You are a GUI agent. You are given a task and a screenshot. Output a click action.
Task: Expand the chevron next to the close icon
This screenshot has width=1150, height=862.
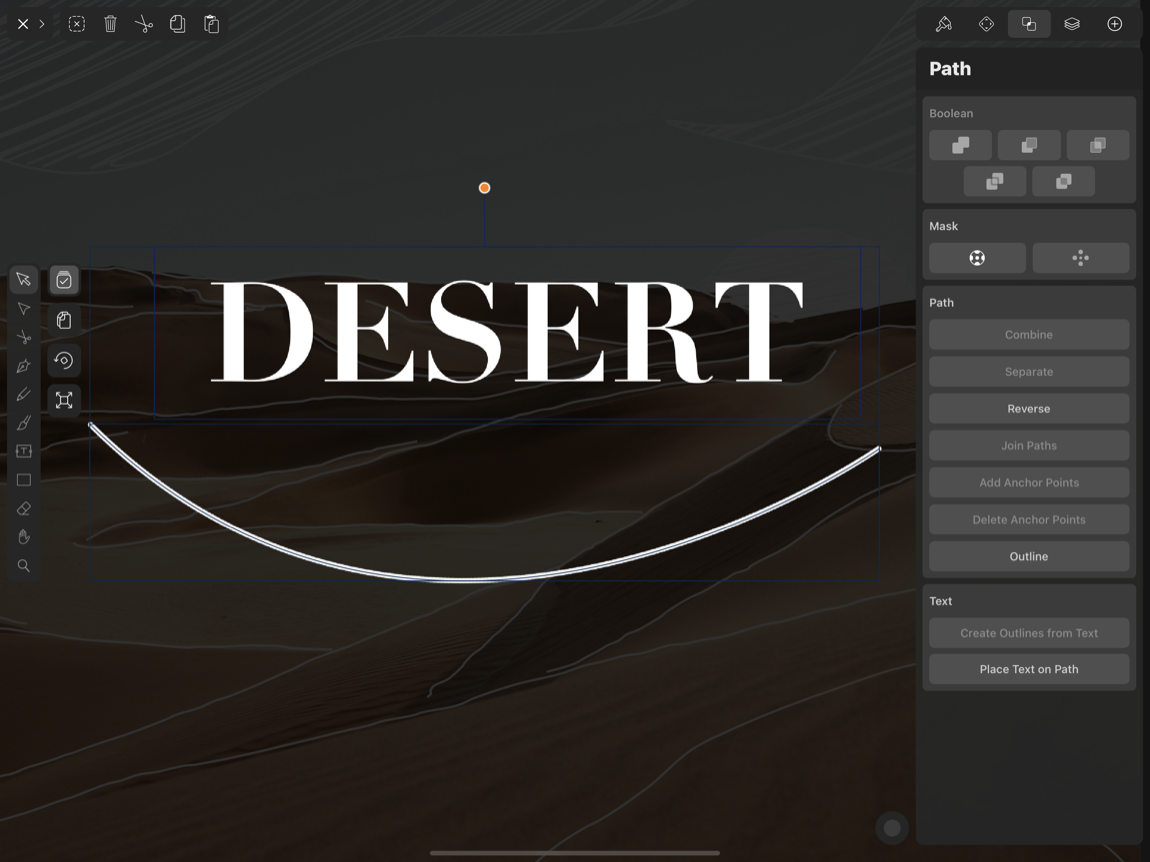tap(42, 24)
